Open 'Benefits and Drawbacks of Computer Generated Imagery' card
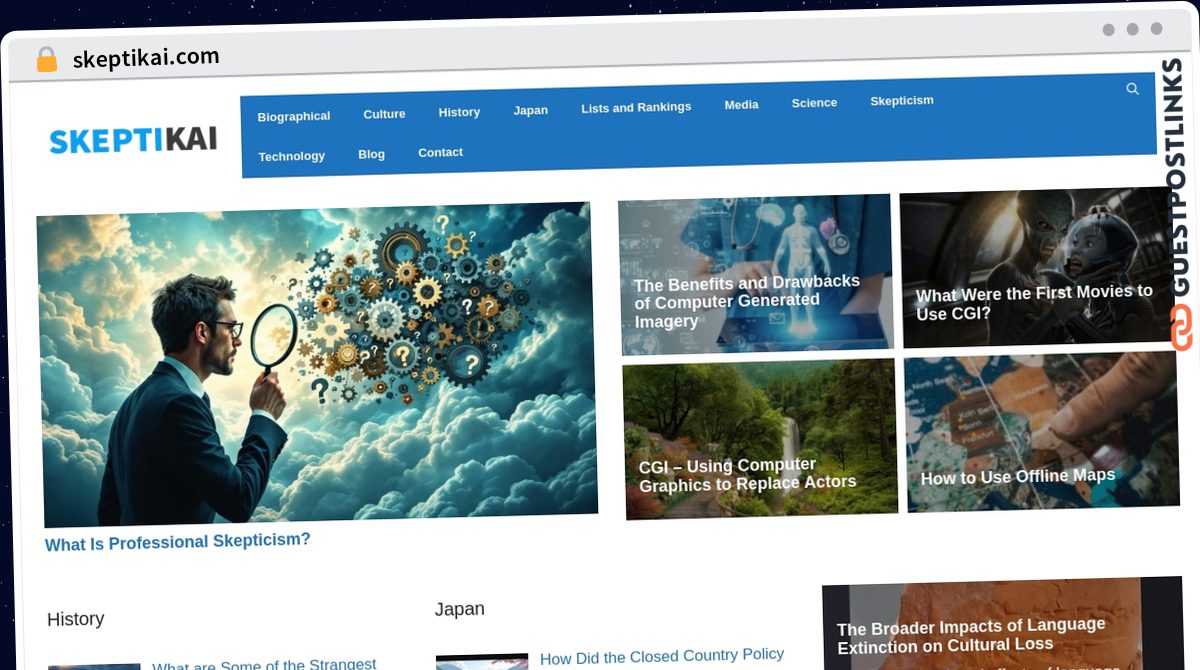 (756, 275)
